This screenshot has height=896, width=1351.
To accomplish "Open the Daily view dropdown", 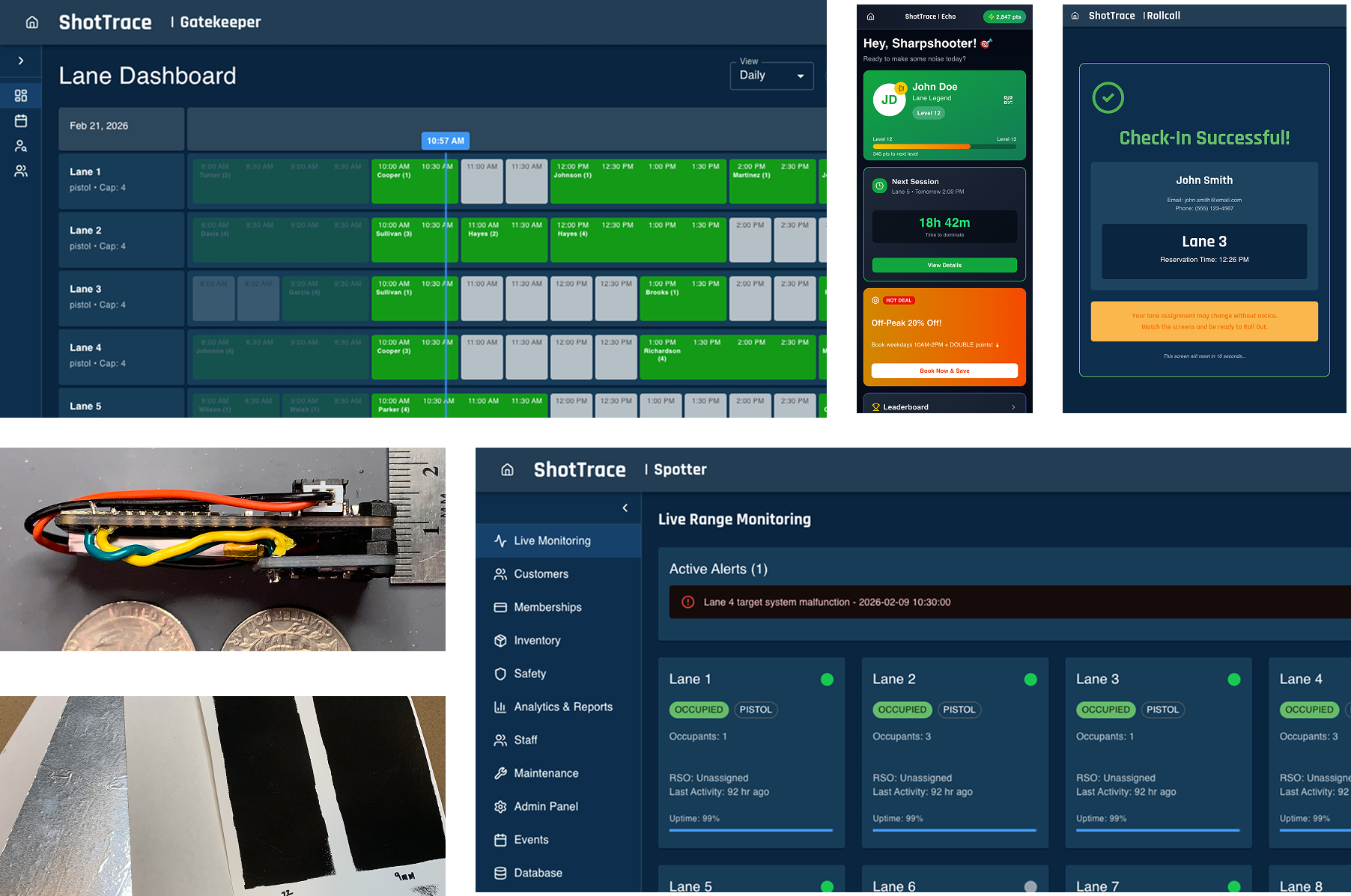I will coord(772,76).
